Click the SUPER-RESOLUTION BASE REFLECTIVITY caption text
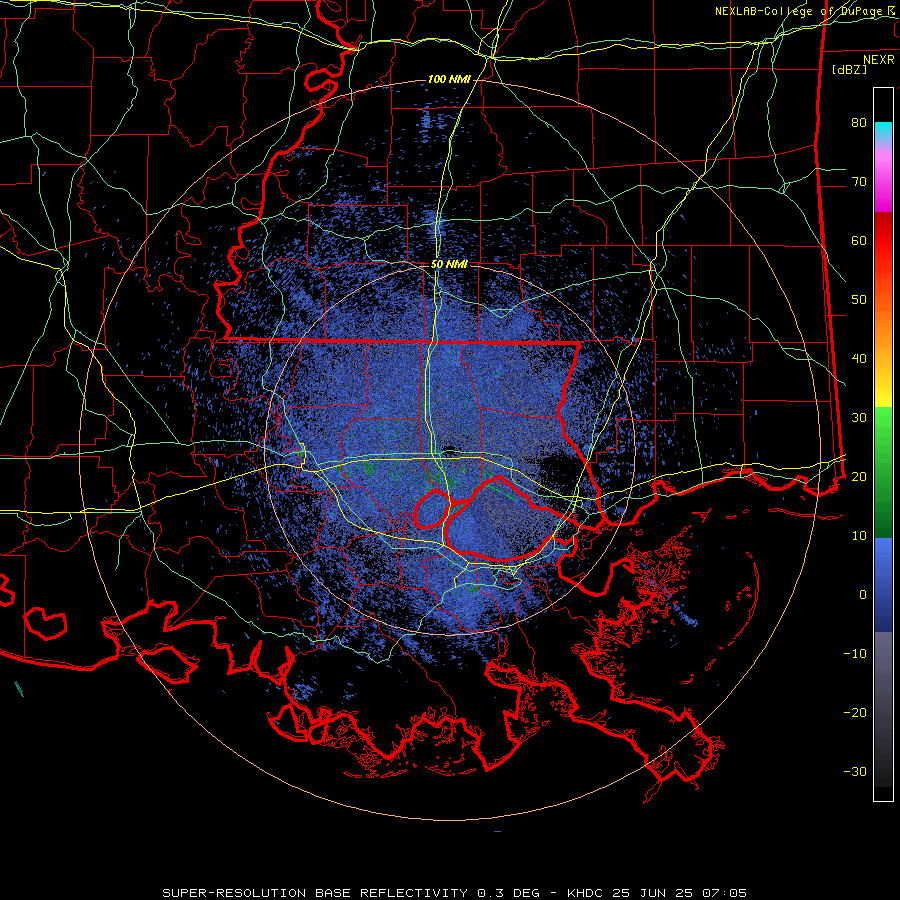Screen dimensions: 900x900 pos(317,893)
